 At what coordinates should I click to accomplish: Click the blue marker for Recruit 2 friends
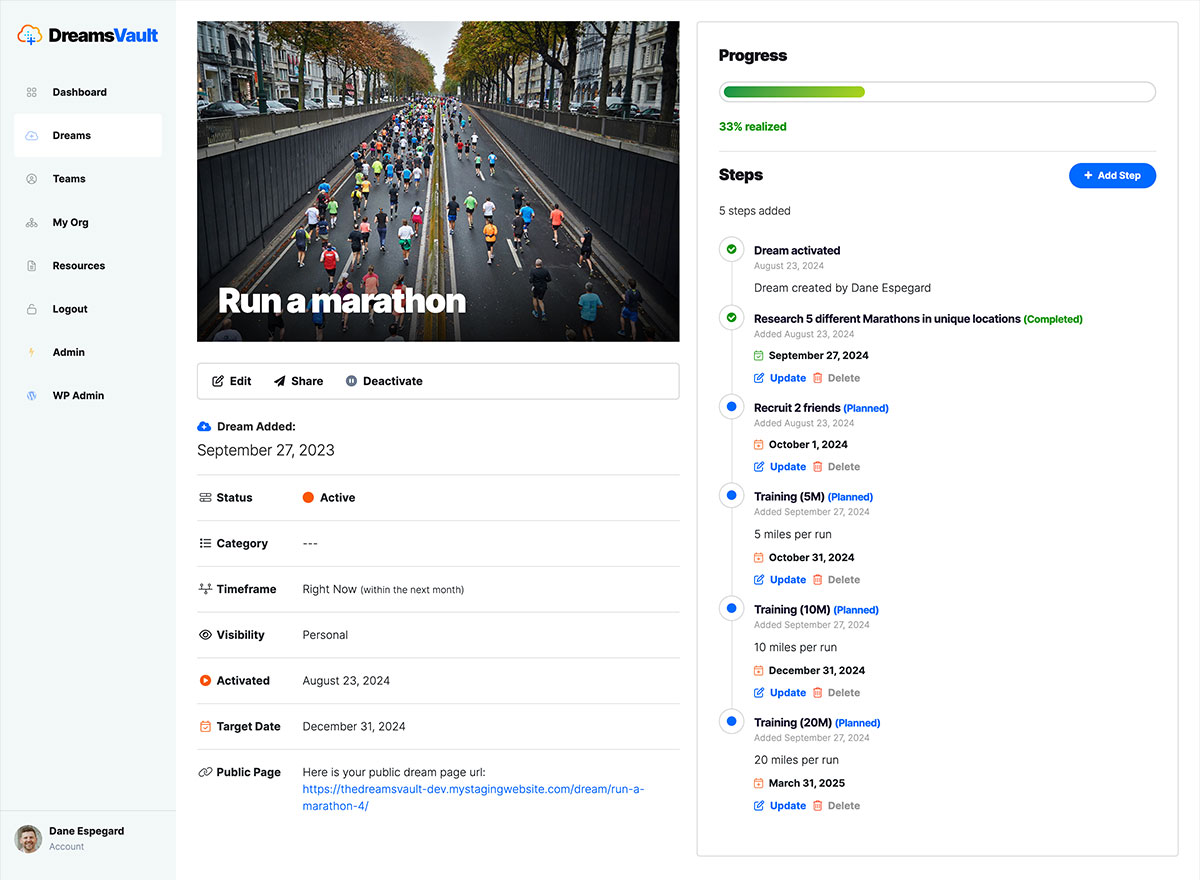pos(731,407)
